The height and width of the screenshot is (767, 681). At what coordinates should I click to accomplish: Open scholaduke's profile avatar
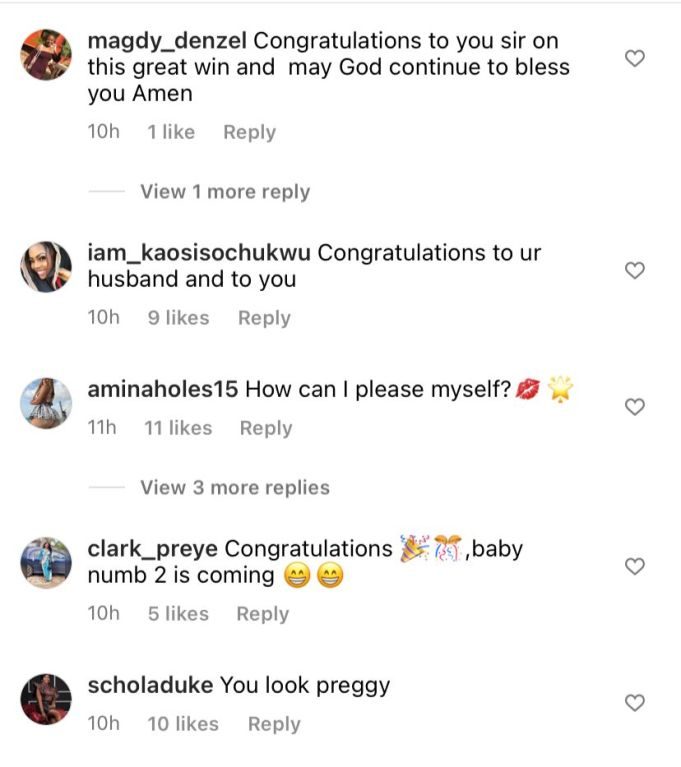pos(46,699)
